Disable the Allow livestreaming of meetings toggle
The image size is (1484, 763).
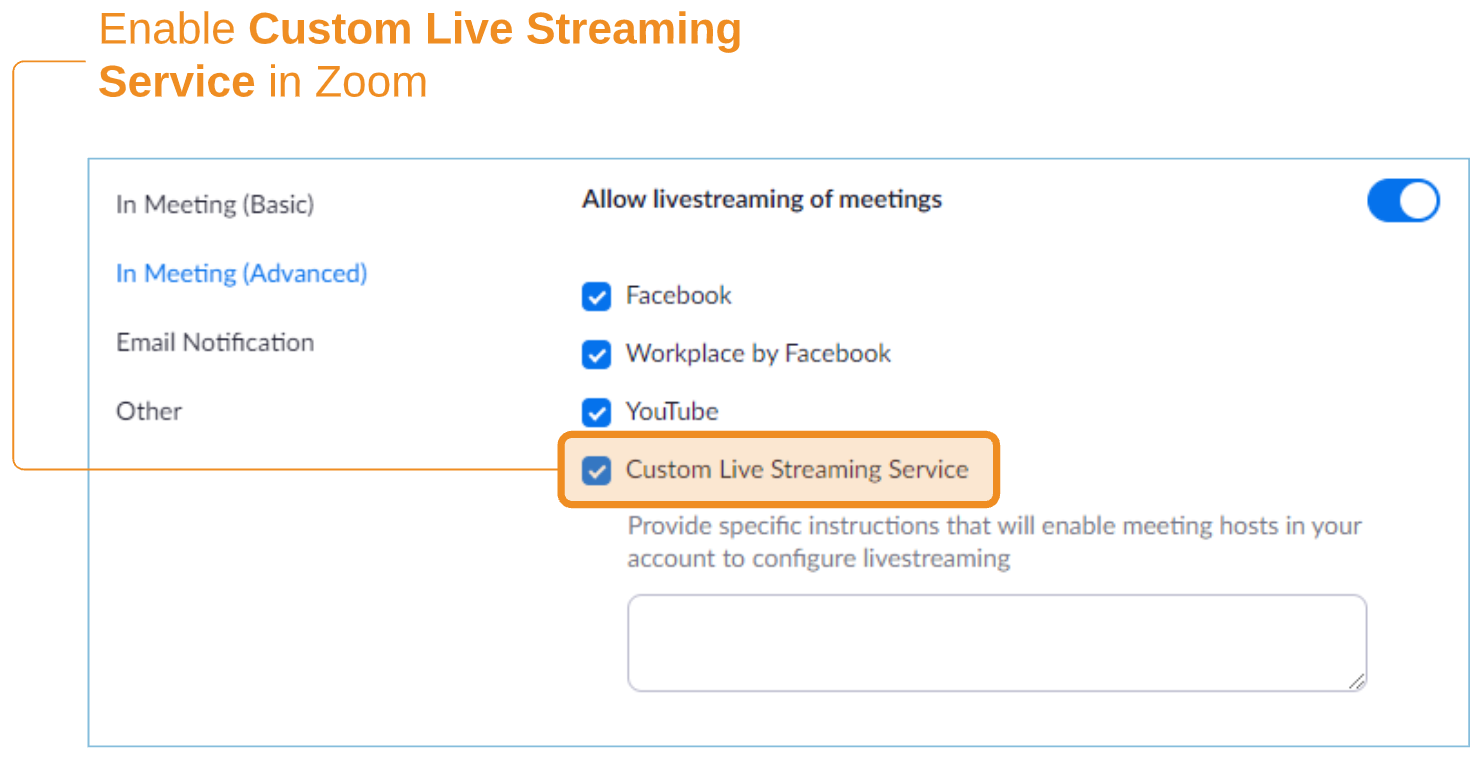(x=1403, y=200)
